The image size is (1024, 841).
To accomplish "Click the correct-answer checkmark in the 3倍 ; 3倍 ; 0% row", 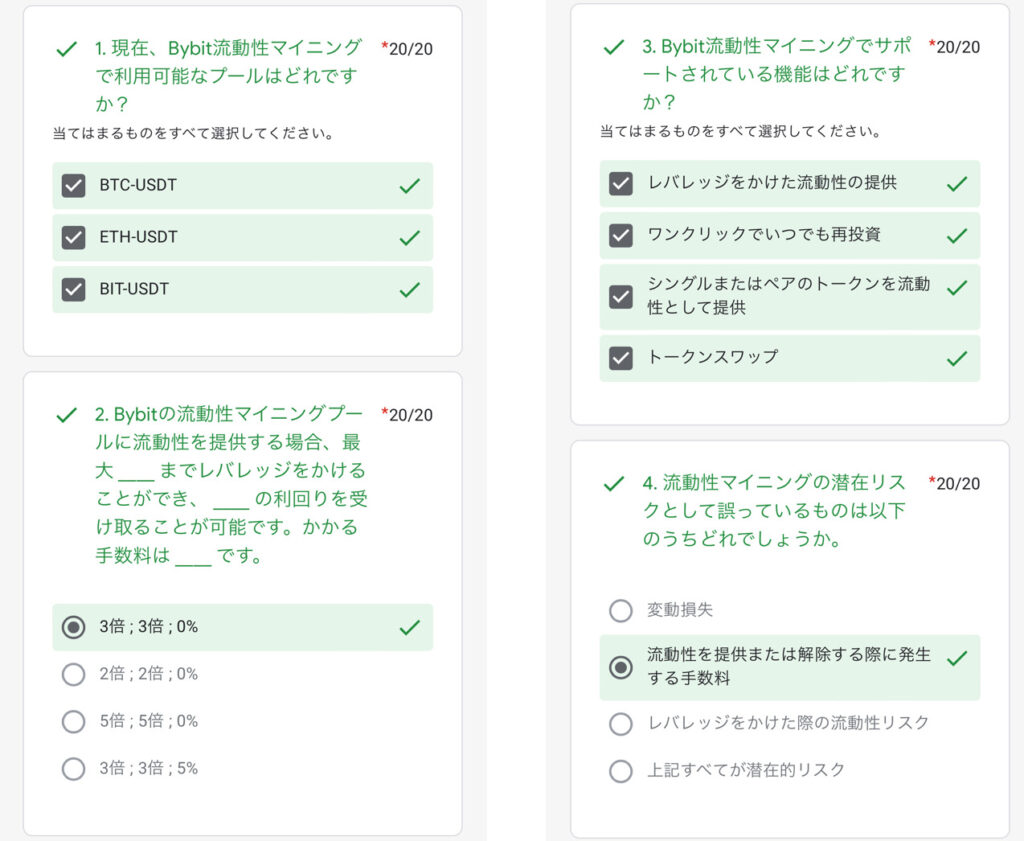I will click(409, 628).
